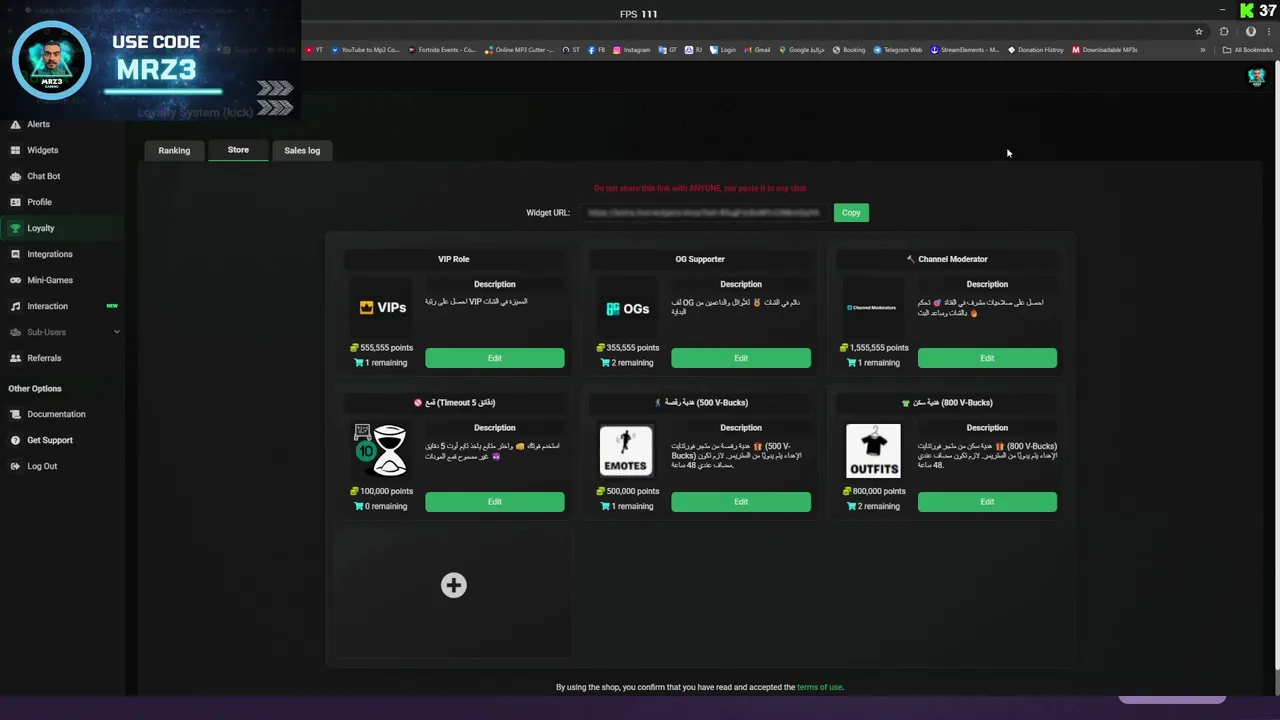This screenshot has height=720, width=1280.
Task: Click the OGs item thumbnail
Action: coord(628,308)
